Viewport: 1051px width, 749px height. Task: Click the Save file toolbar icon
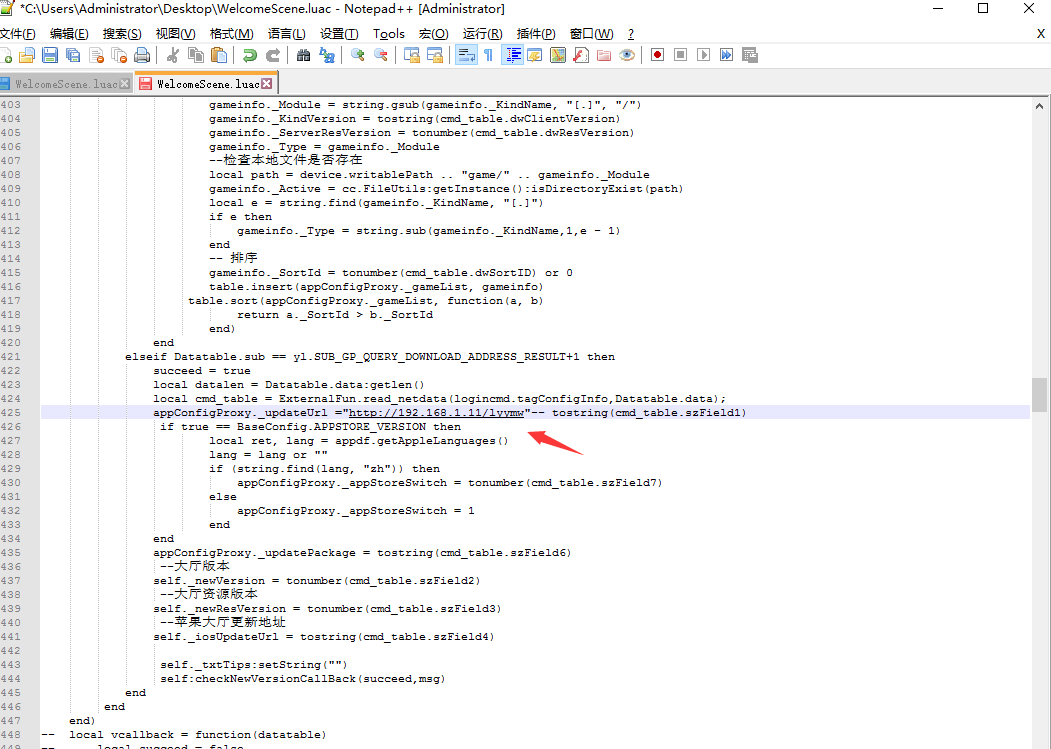tap(49, 55)
